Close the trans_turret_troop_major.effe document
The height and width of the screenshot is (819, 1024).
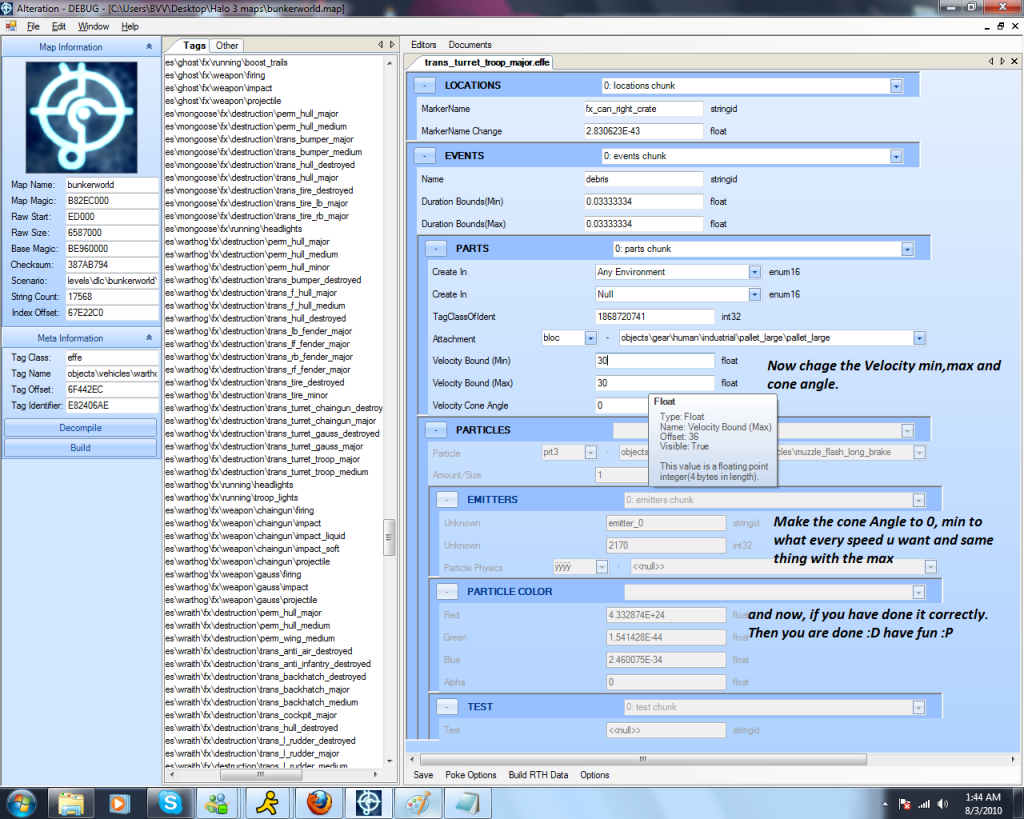tap(1014, 61)
